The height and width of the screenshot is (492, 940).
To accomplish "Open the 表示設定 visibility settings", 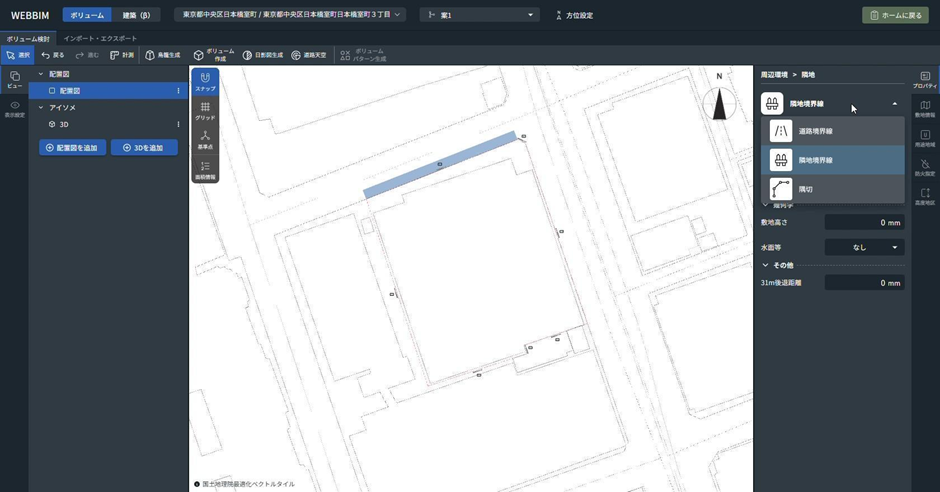I will coord(14,108).
